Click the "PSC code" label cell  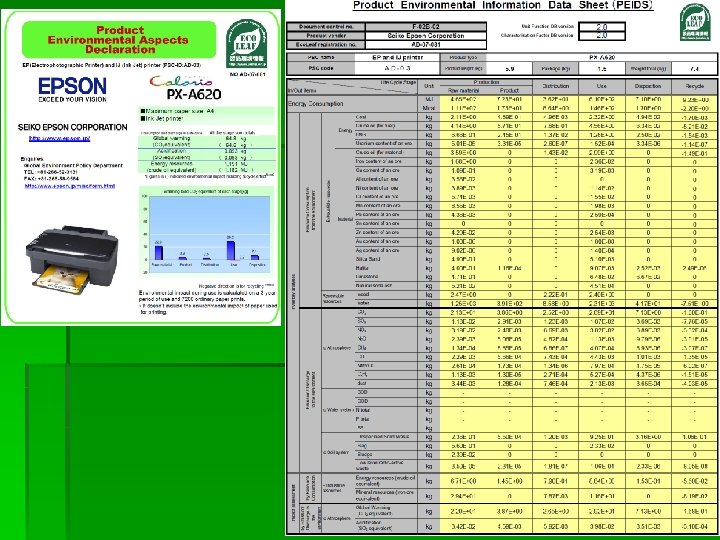[321, 68]
